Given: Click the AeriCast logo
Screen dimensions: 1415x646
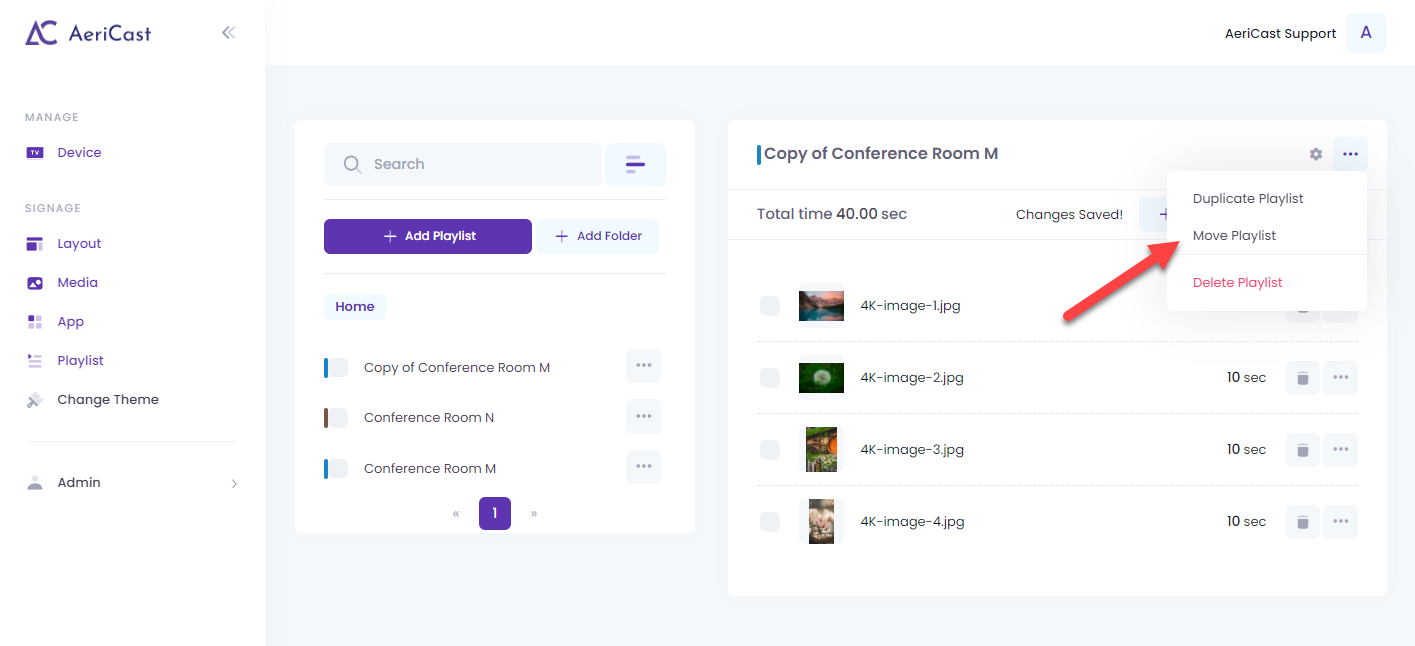Looking at the screenshot, I should (x=88, y=33).
